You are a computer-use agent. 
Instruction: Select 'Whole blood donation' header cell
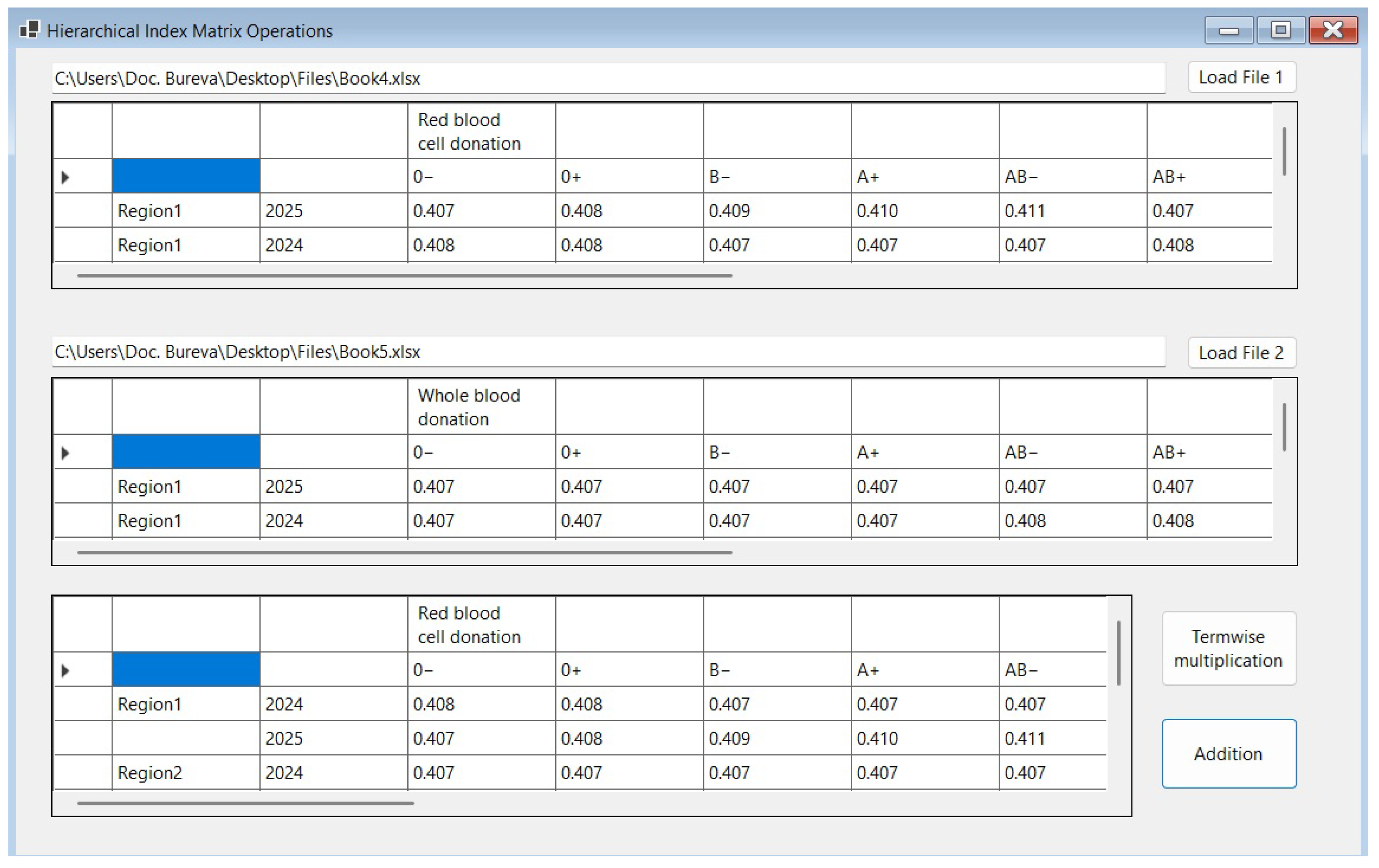point(481,407)
